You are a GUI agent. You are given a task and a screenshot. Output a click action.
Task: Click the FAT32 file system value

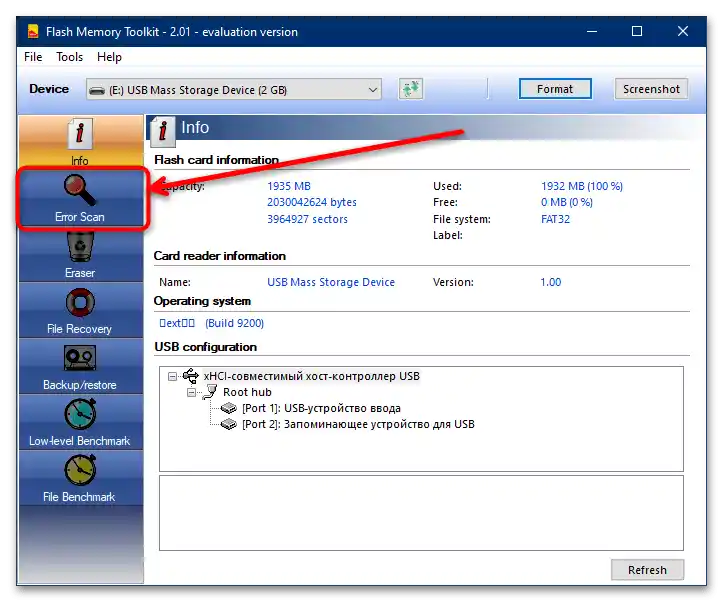[555, 219]
